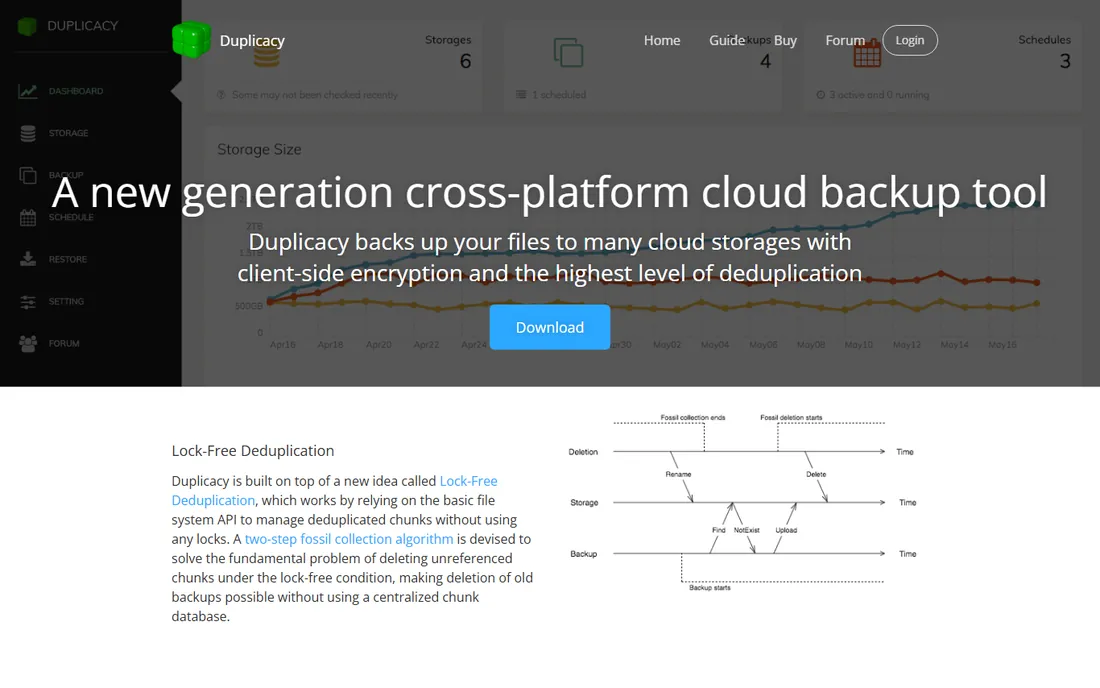Click the "Backup starts" label in the diagram
The height and width of the screenshot is (688, 1100).
709,588
